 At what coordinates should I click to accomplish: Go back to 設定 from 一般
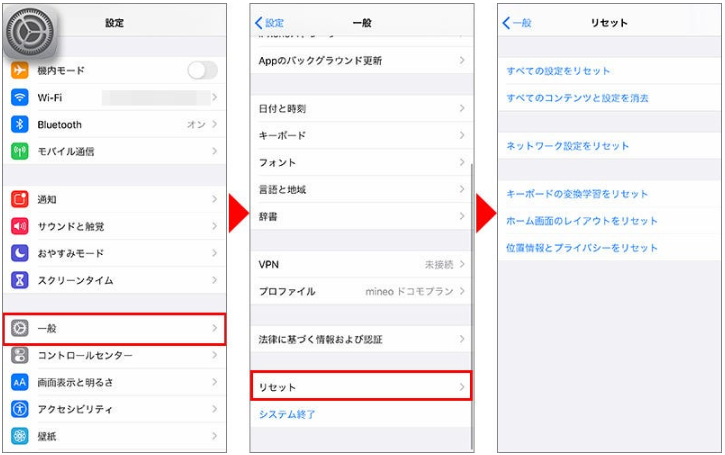pos(270,23)
